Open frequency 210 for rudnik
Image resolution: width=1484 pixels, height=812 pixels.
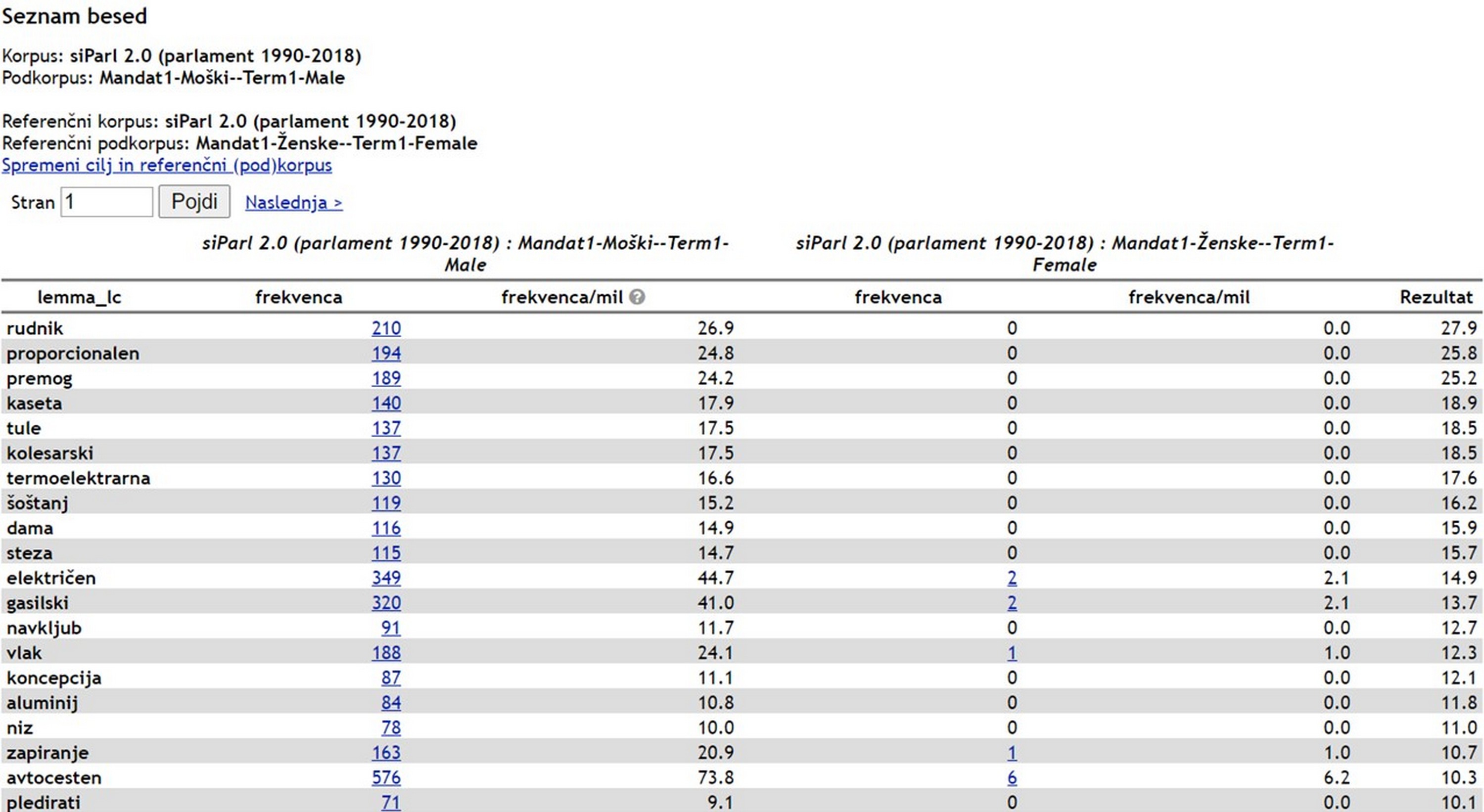point(386,328)
